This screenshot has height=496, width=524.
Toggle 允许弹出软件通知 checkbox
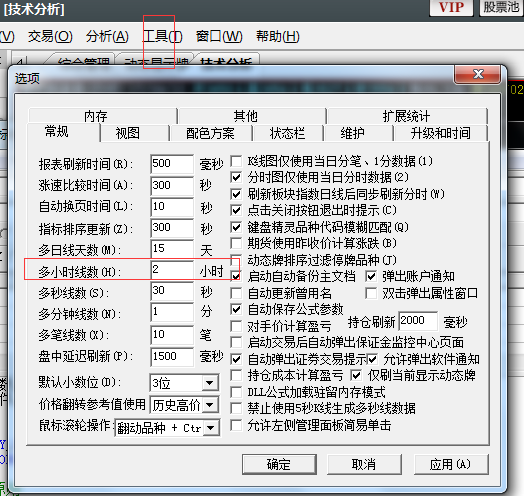(372, 359)
